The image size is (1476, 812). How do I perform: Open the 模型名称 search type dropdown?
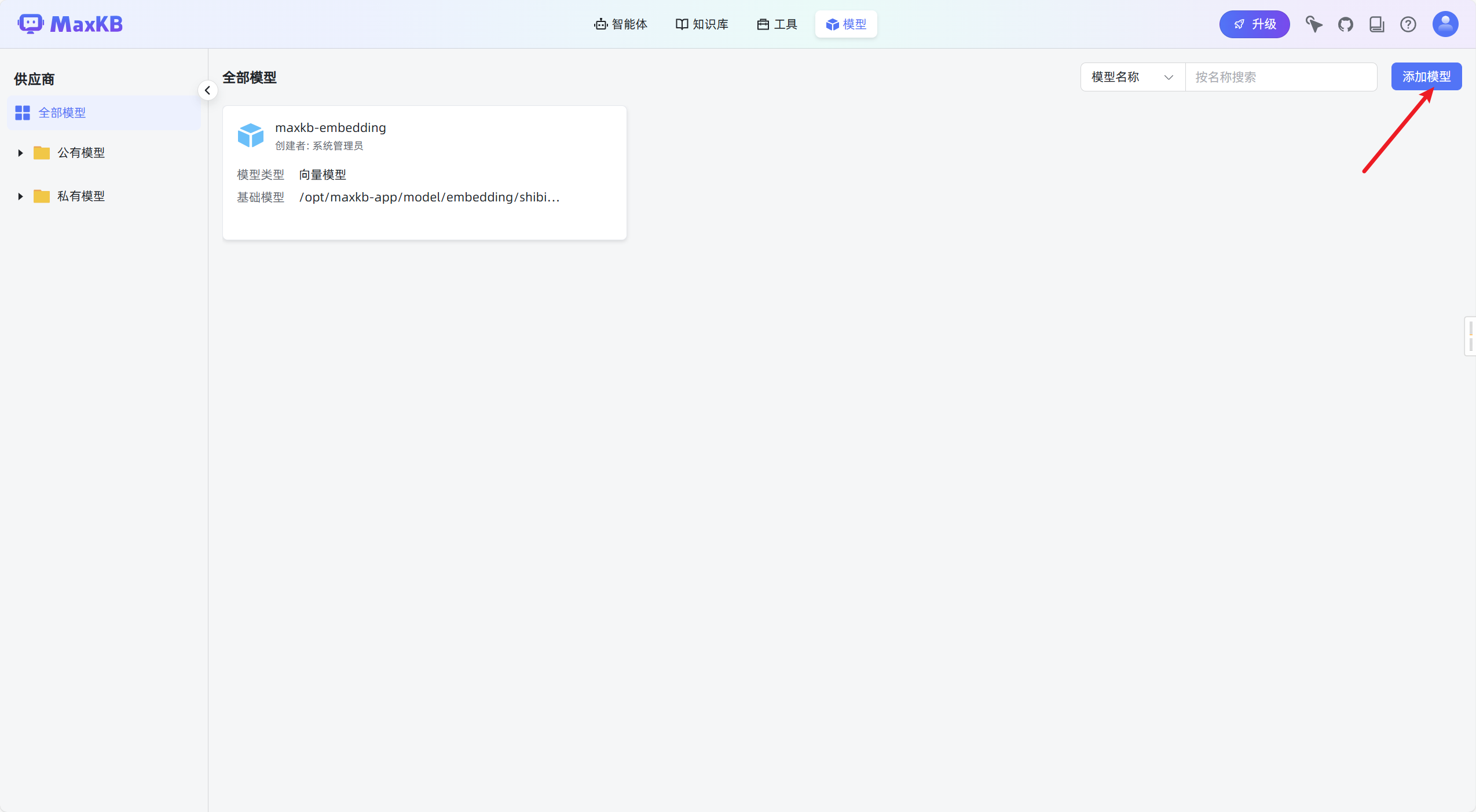[x=1132, y=77]
